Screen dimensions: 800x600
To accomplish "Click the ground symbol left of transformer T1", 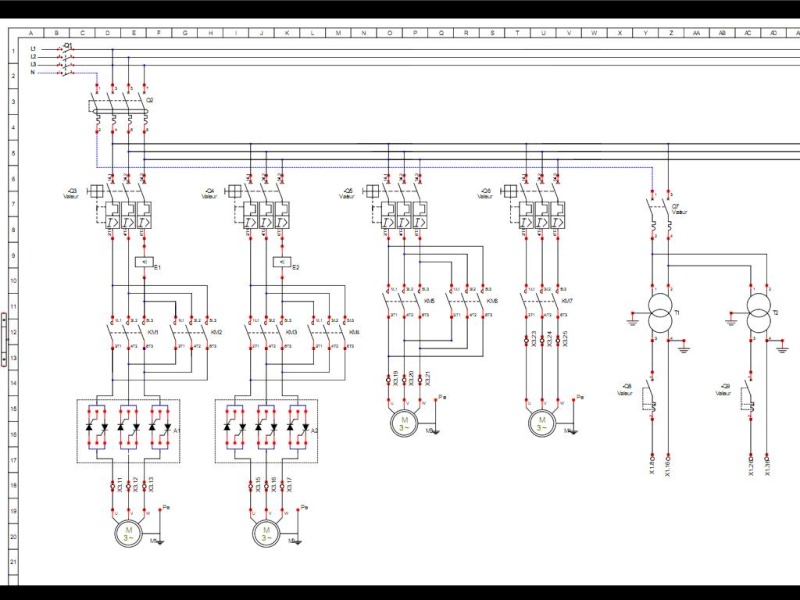I will [x=632, y=319].
